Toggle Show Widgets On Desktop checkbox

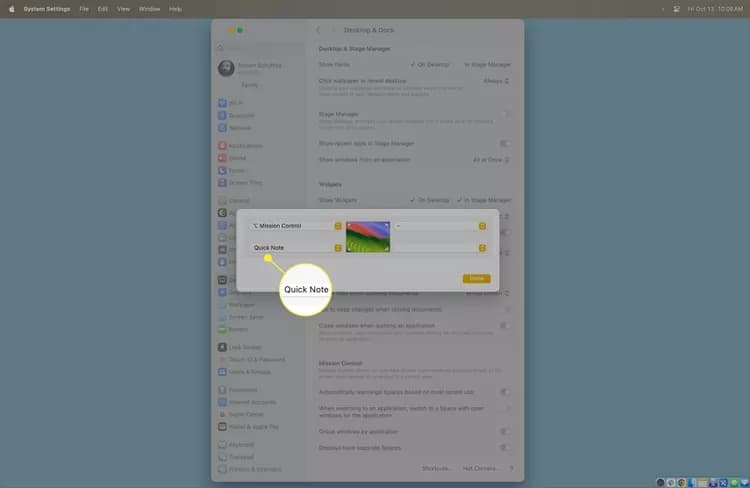(x=412, y=200)
